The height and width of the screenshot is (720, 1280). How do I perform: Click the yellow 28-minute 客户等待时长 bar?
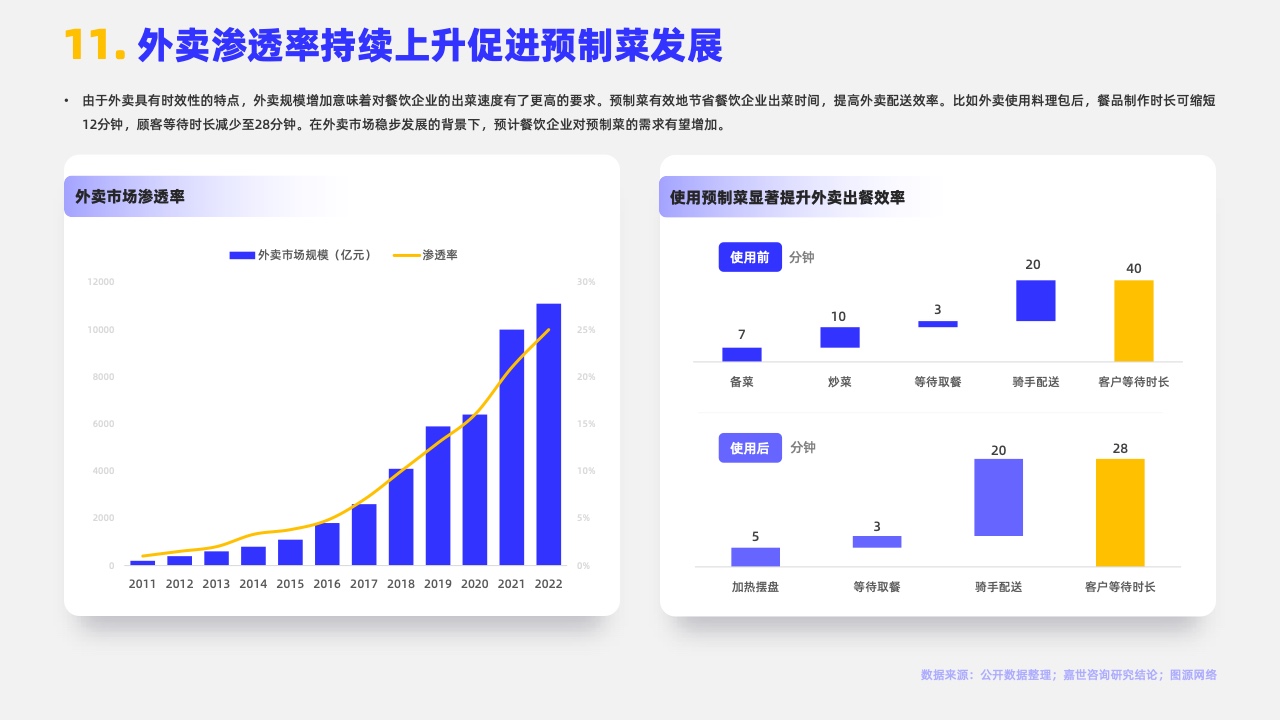coord(1119,512)
